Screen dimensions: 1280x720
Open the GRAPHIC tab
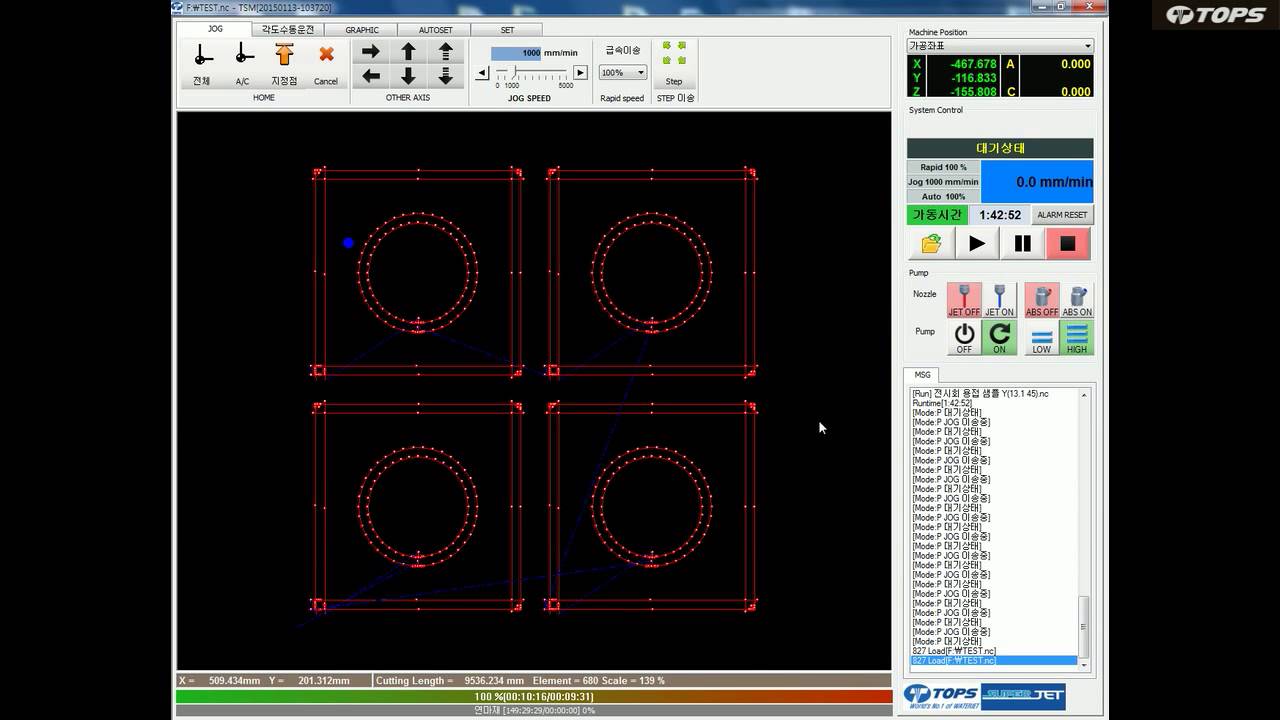[362, 30]
